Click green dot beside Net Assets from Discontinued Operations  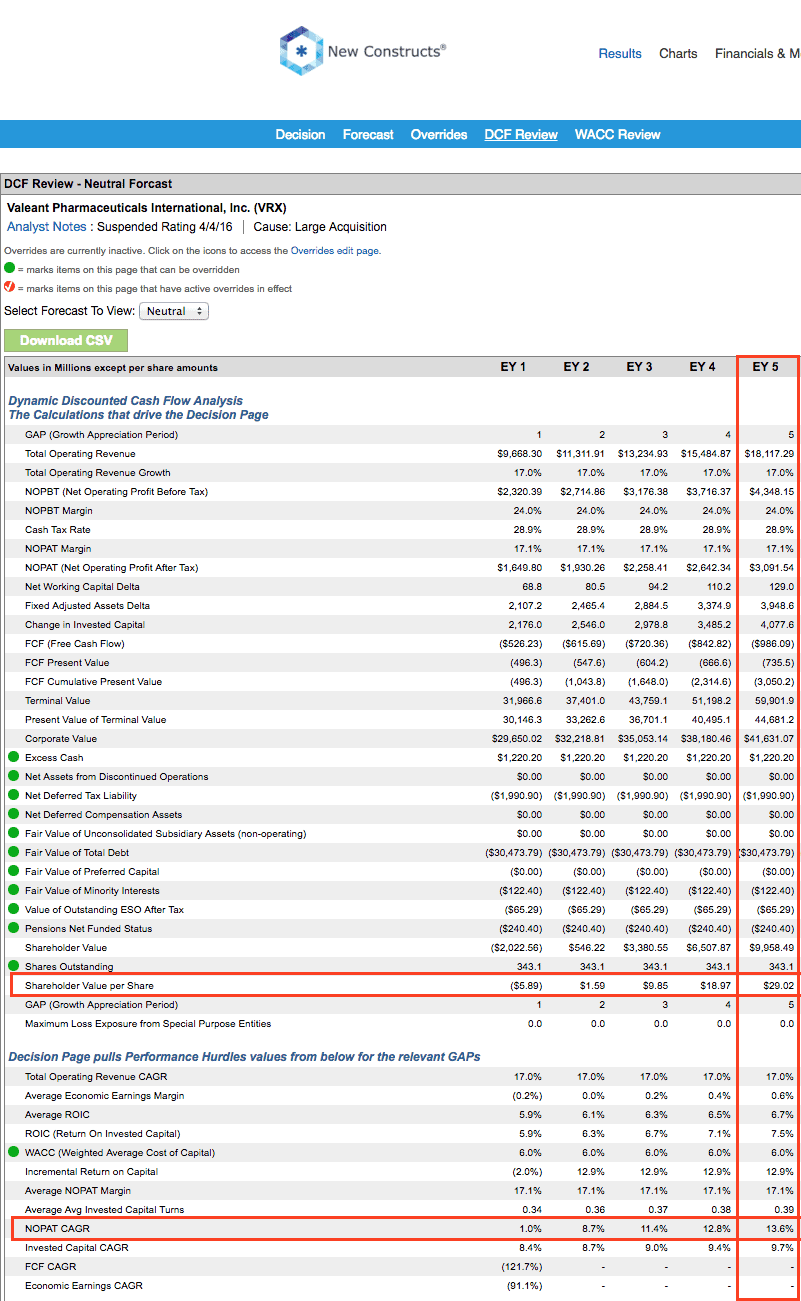tap(13, 776)
